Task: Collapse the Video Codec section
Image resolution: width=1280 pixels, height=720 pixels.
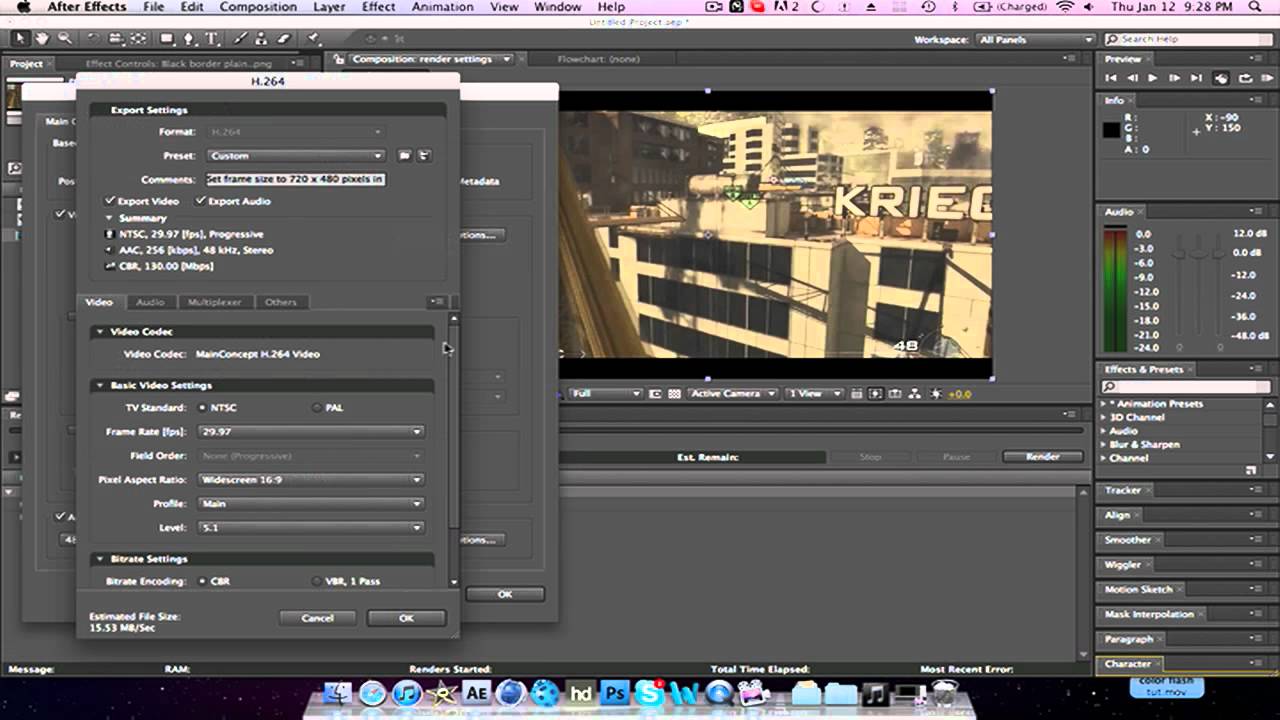Action: [x=100, y=332]
